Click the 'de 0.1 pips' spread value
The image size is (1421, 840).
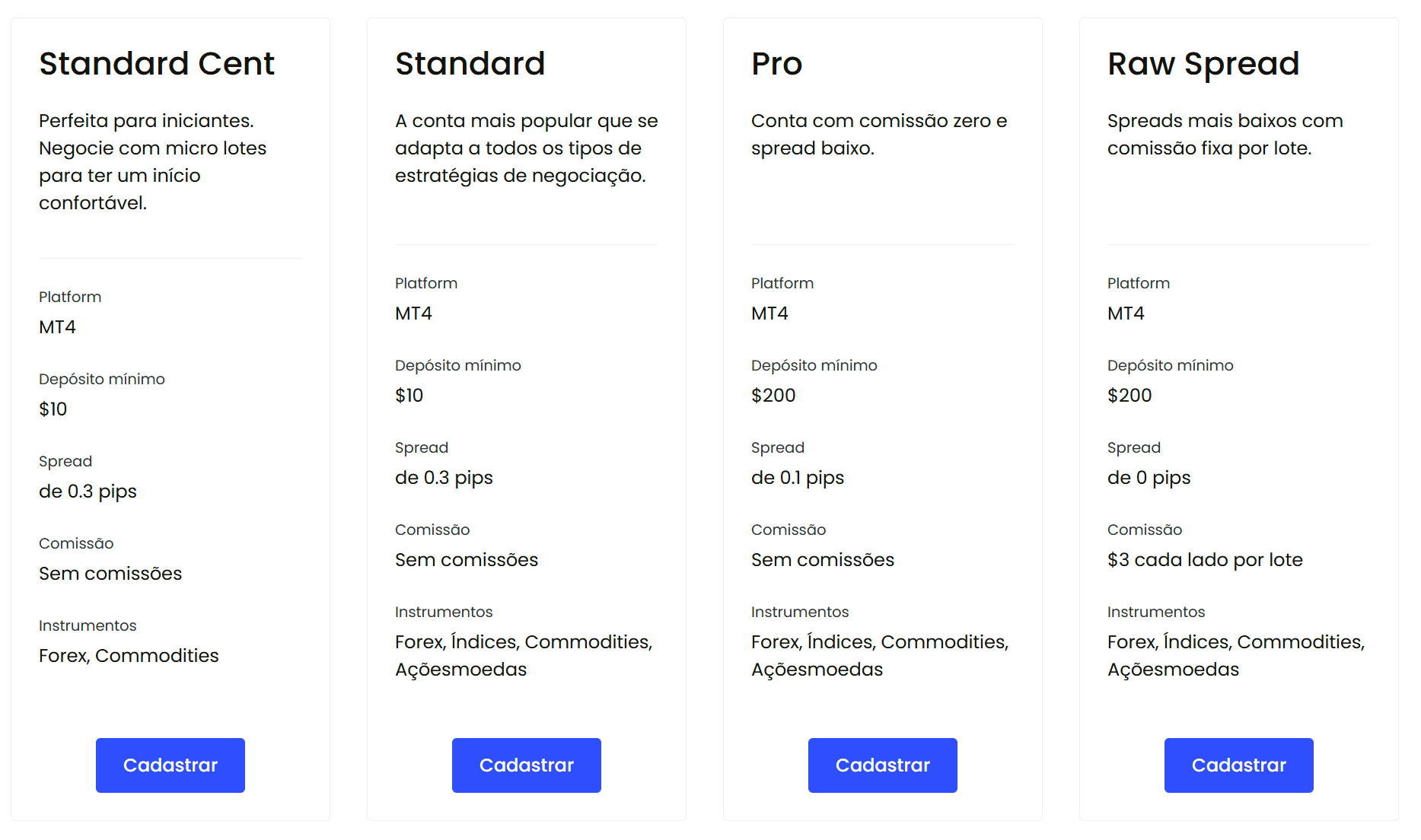pyautogui.click(x=798, y=478)
